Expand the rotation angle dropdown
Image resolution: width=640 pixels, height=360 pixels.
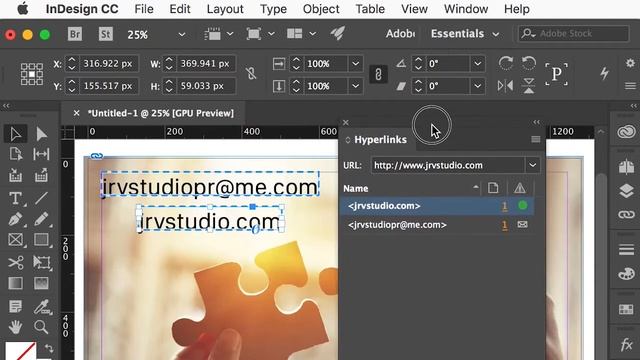(478, 64)
